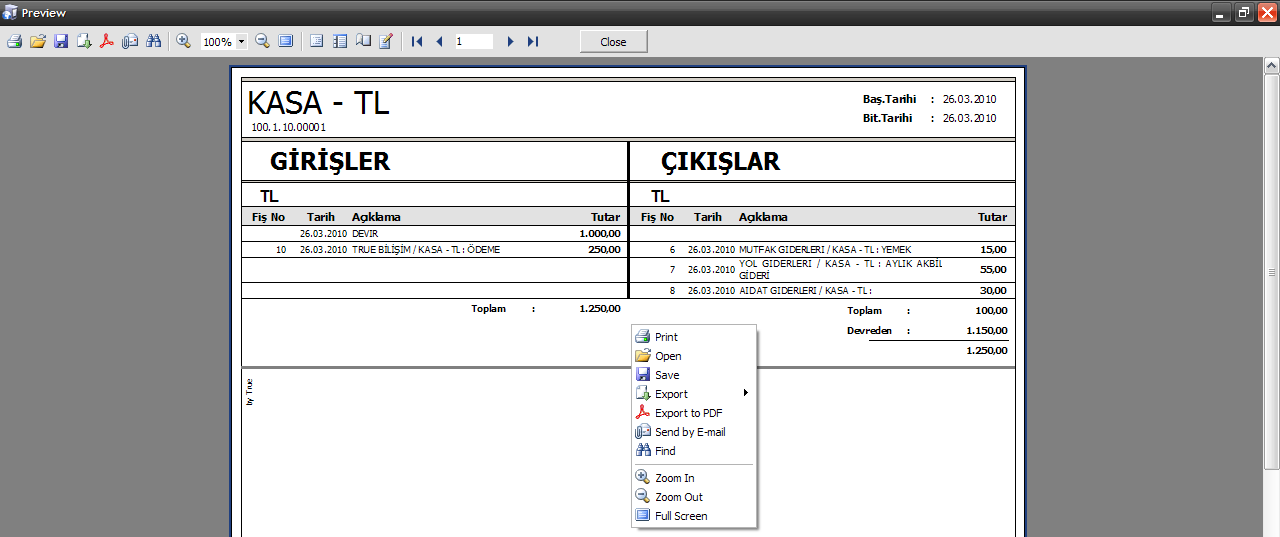Jump to the first page arrow
Image resolution: width=1280 pixels, height=537 pixels.
pyautogui.click(x=417, y=42)
